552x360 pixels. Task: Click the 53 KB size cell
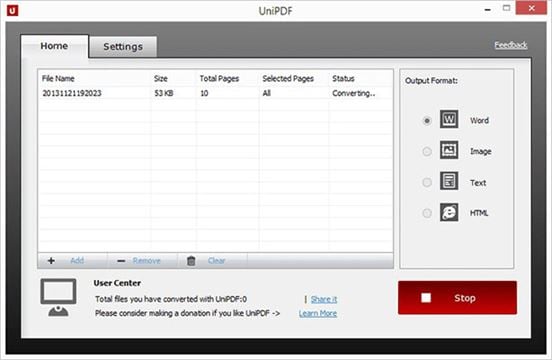point(164,93)
